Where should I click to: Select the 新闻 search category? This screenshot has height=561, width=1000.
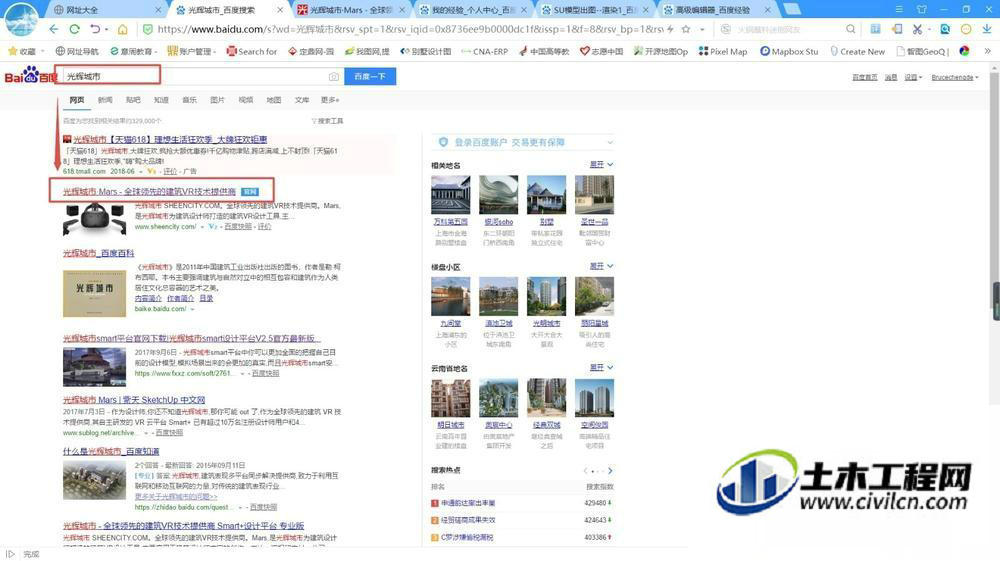[105, 100]
